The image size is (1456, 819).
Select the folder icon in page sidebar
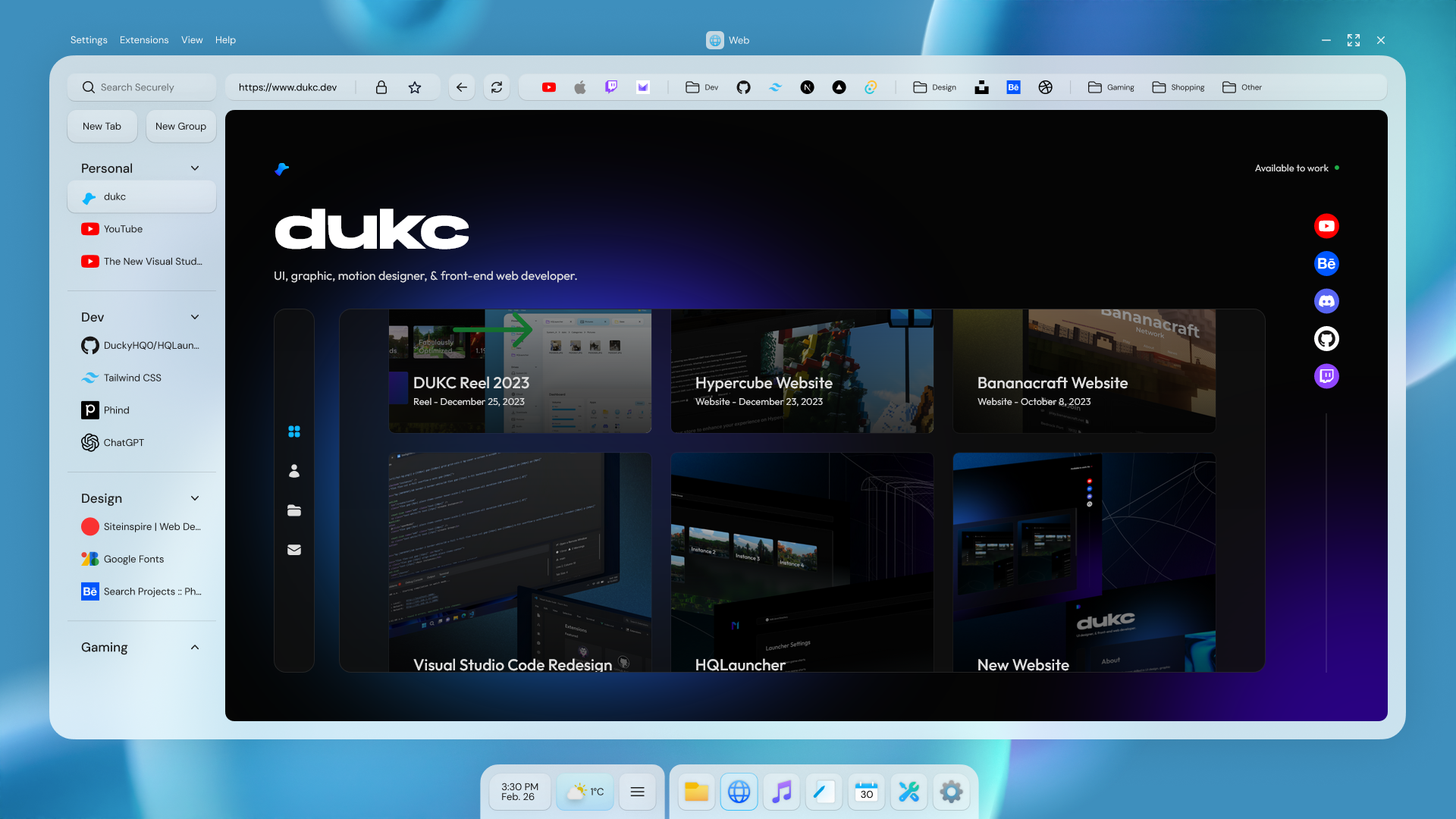(x=294, y=510)
